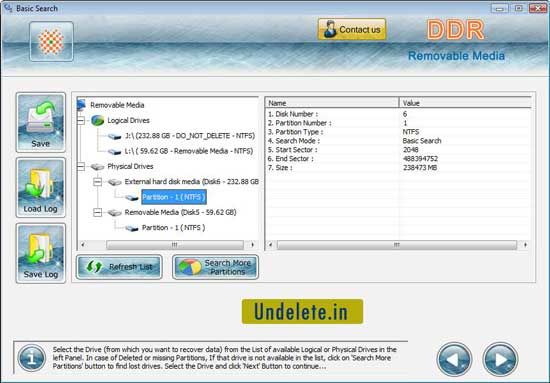Click the Name column header

pyautogui.click(x=331, y=103)
